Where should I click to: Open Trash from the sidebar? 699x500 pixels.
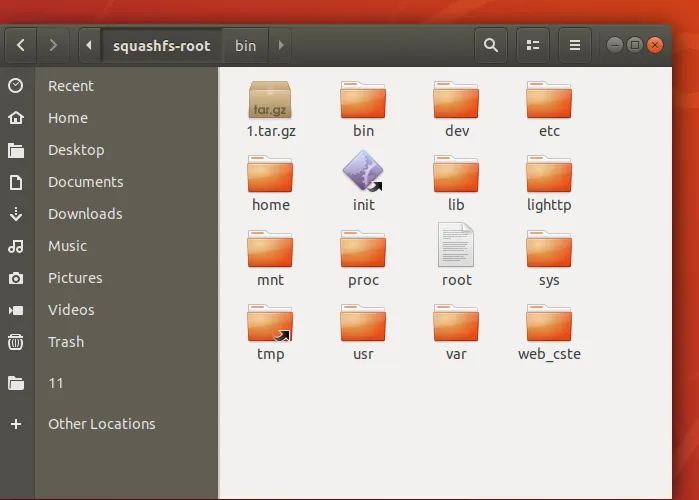[x=66, y=342]
